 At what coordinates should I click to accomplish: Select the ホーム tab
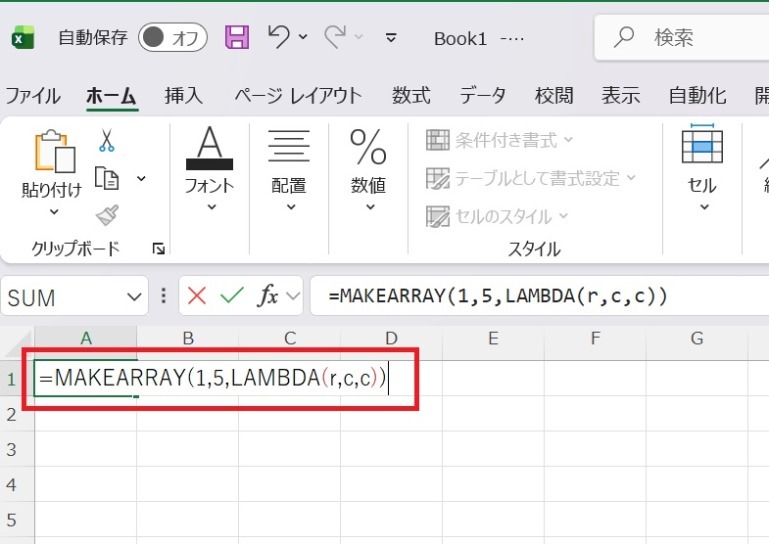(112, 96)
